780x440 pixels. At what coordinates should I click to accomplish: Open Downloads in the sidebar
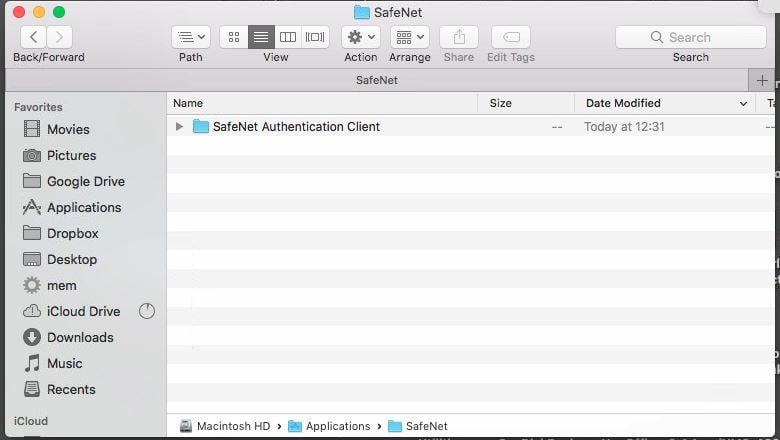[68, 338]
